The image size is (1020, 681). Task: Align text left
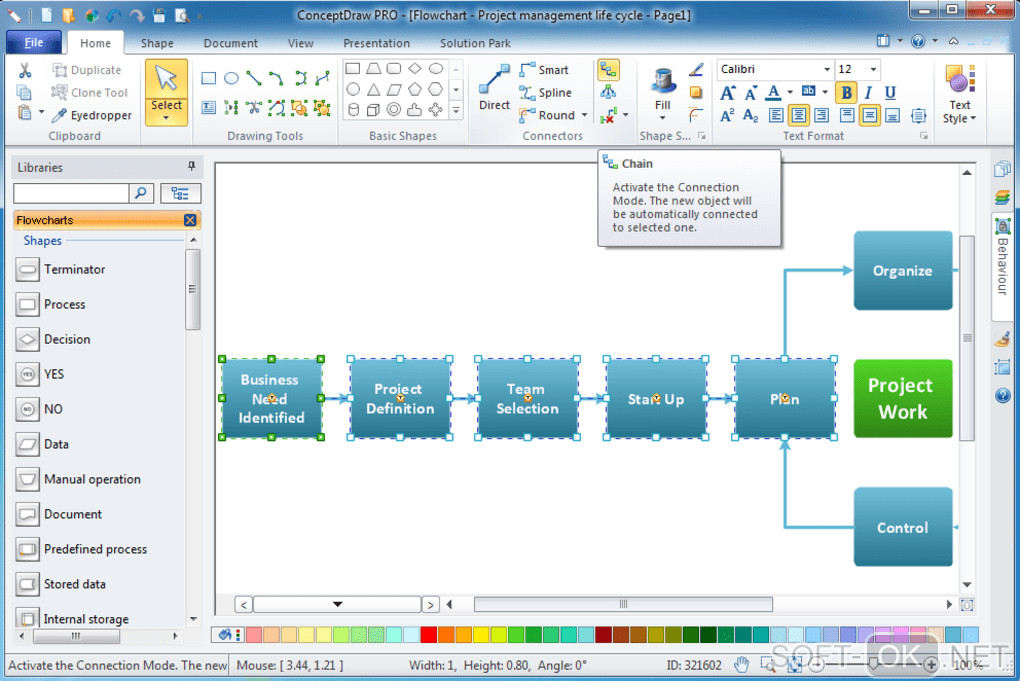[x=775, y=116]
